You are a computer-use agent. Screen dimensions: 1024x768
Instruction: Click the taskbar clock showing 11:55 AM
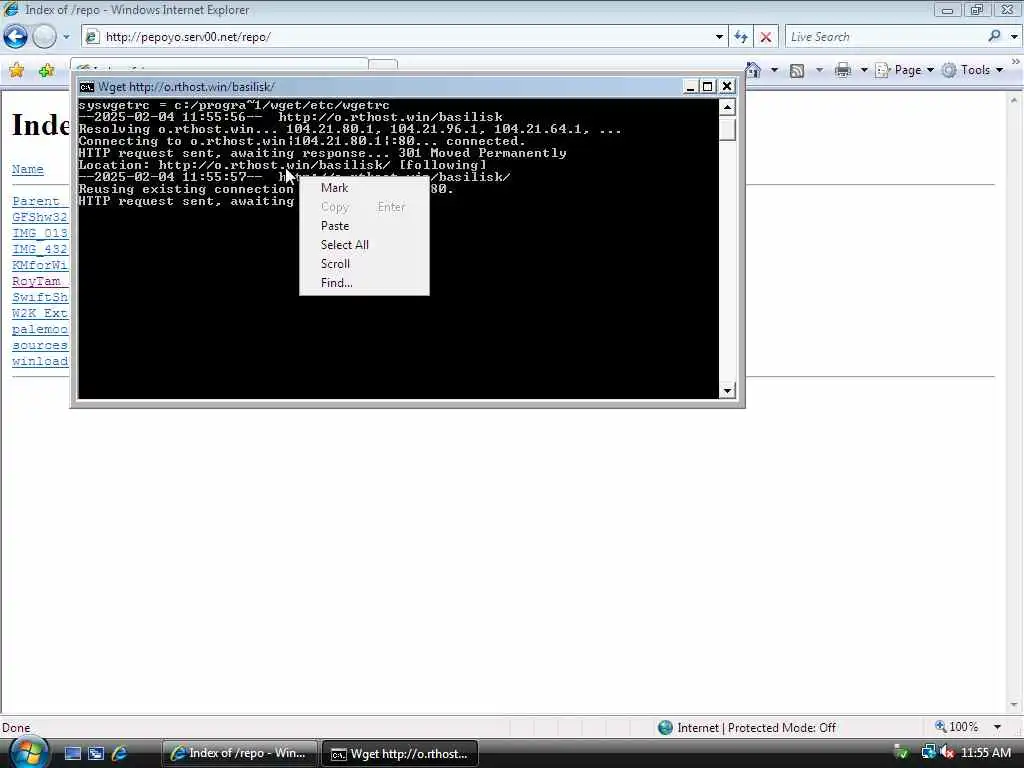(x=986, y=753)
